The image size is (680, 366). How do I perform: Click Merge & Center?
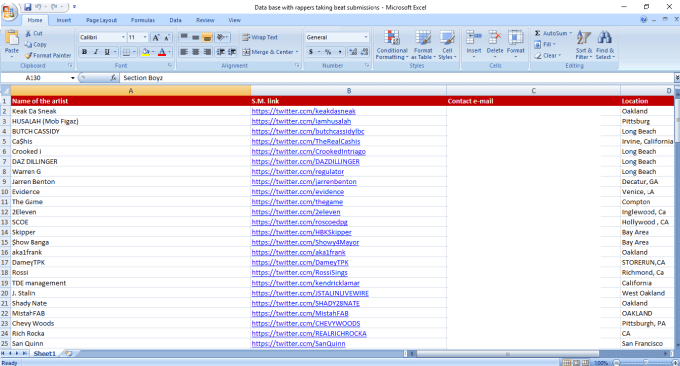(x=270, y=52)
